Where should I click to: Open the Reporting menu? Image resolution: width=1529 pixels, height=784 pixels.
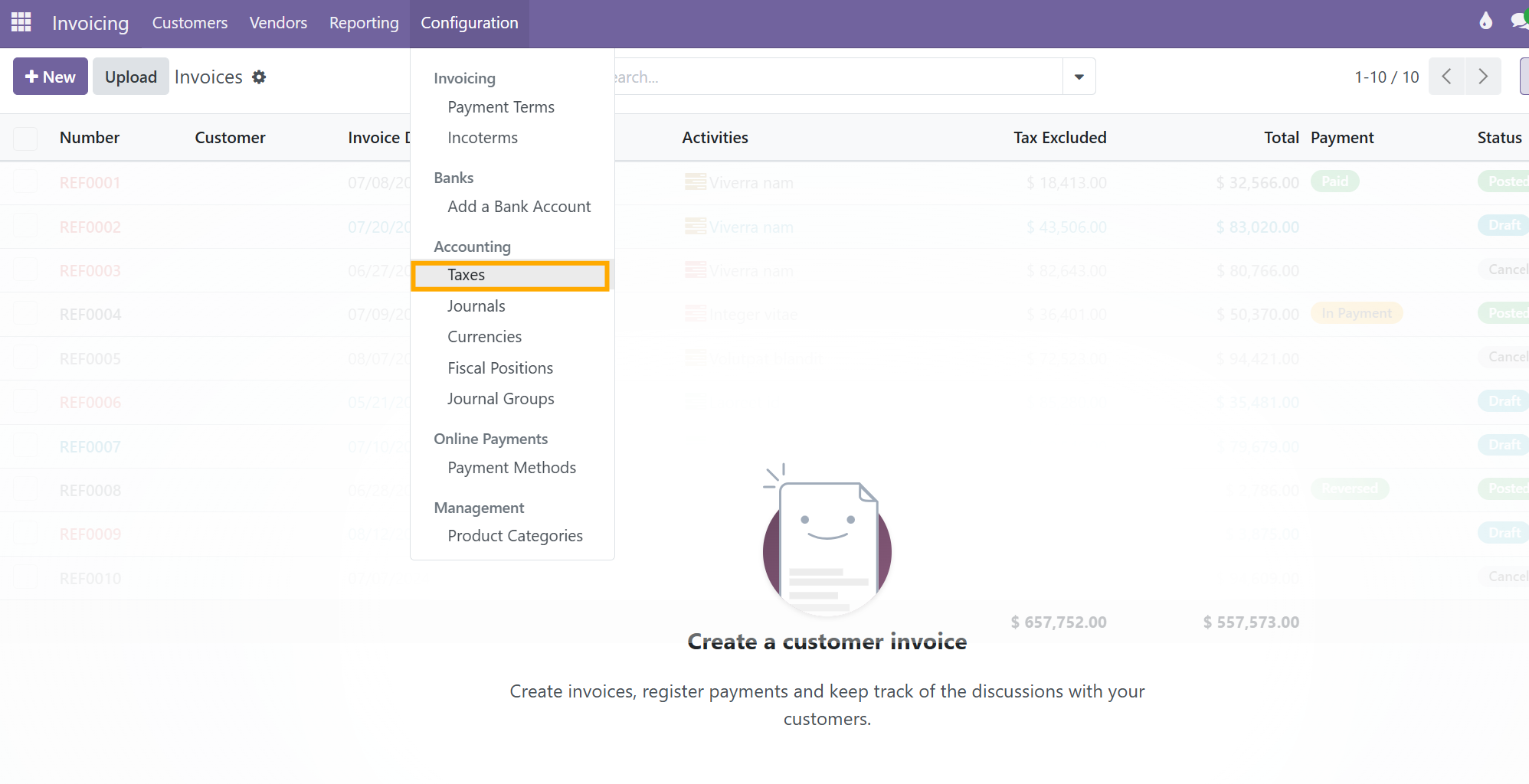pyautogui.click(x=364, y=23)
